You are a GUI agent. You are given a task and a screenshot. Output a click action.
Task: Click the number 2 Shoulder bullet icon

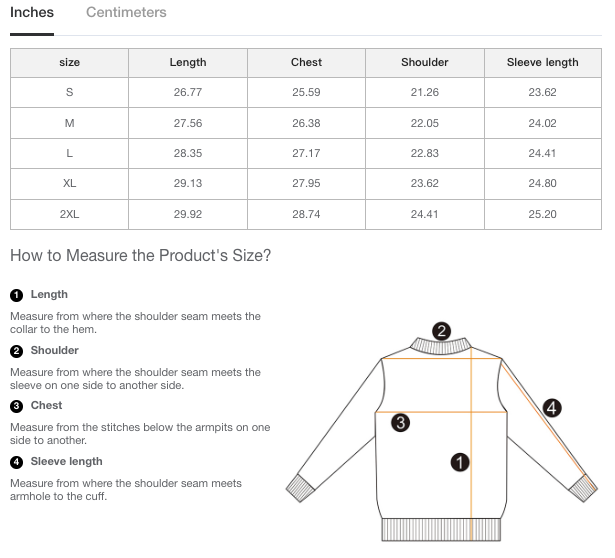pyautogui.click(x=16, y=351)
